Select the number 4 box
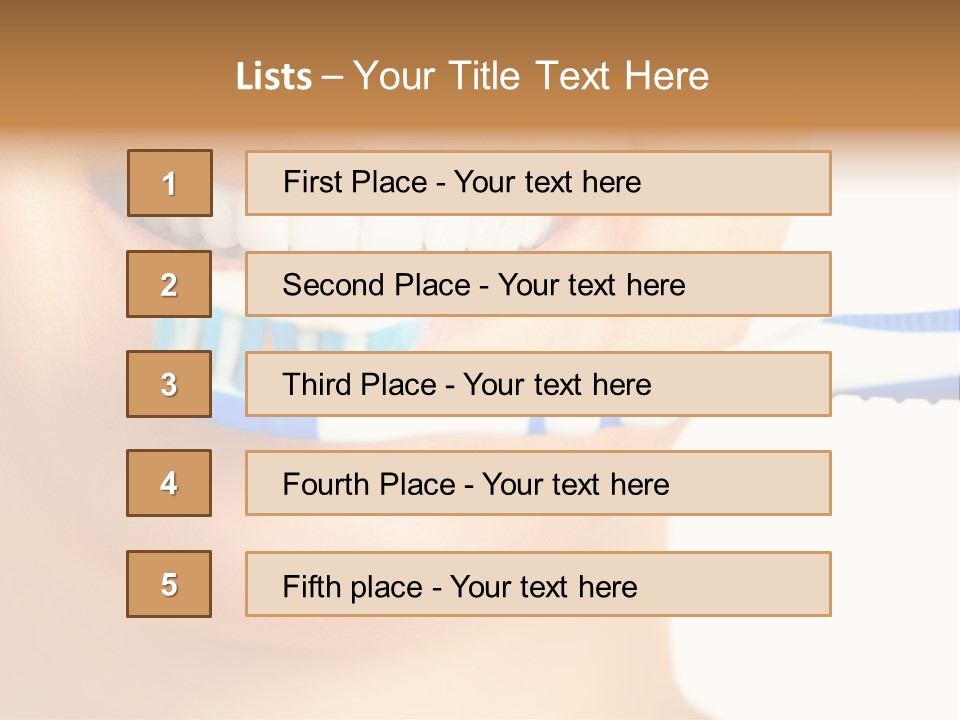 coord(169,483)
